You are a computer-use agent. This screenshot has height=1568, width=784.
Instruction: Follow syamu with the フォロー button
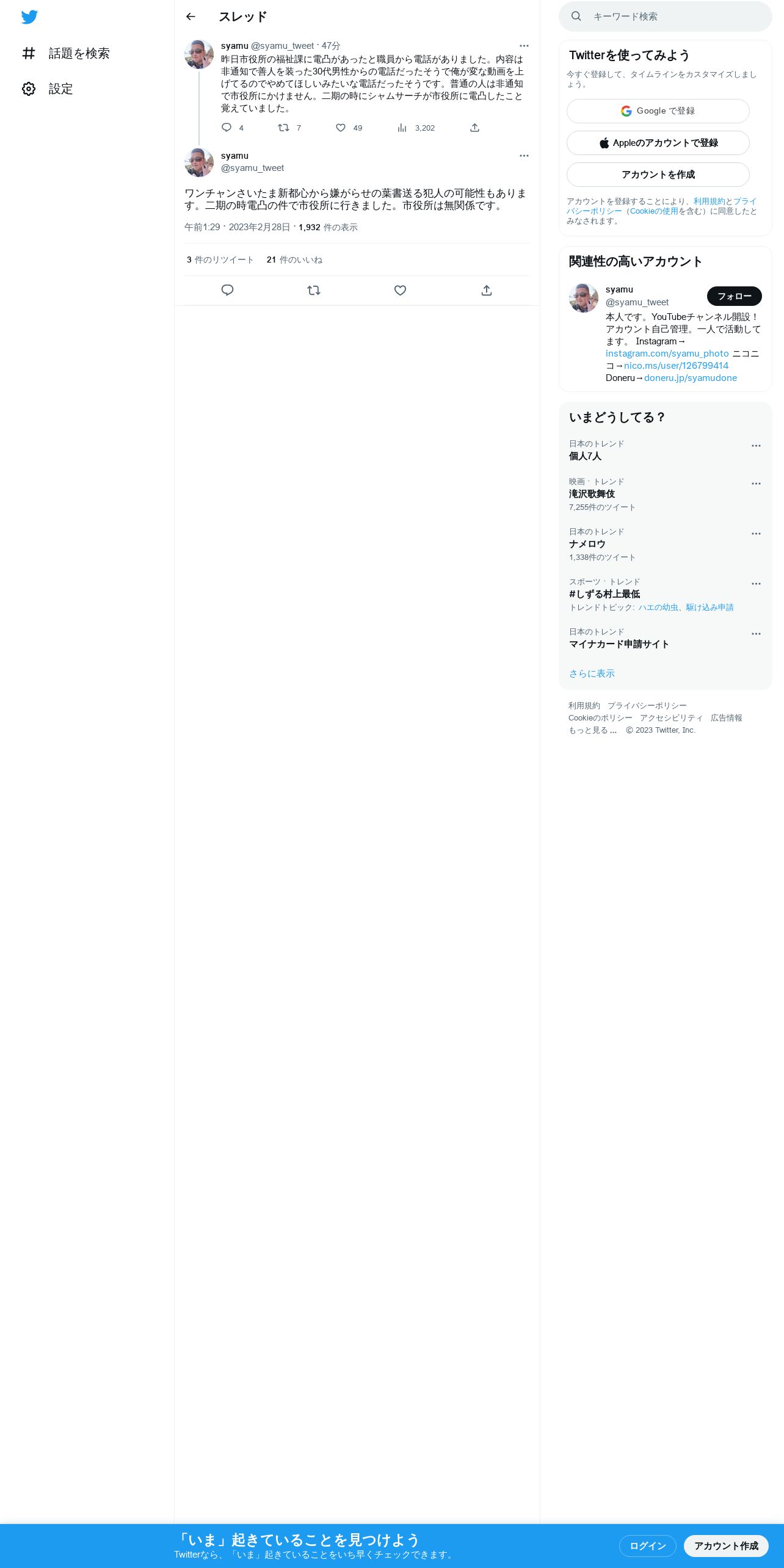tap(735, 296)
